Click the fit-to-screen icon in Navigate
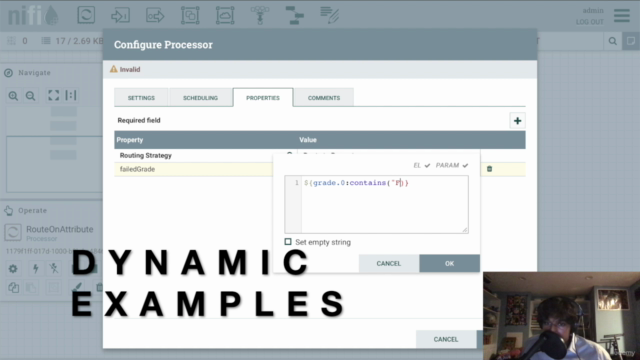This screenshot has height=360, width=640. click(53, 96)
